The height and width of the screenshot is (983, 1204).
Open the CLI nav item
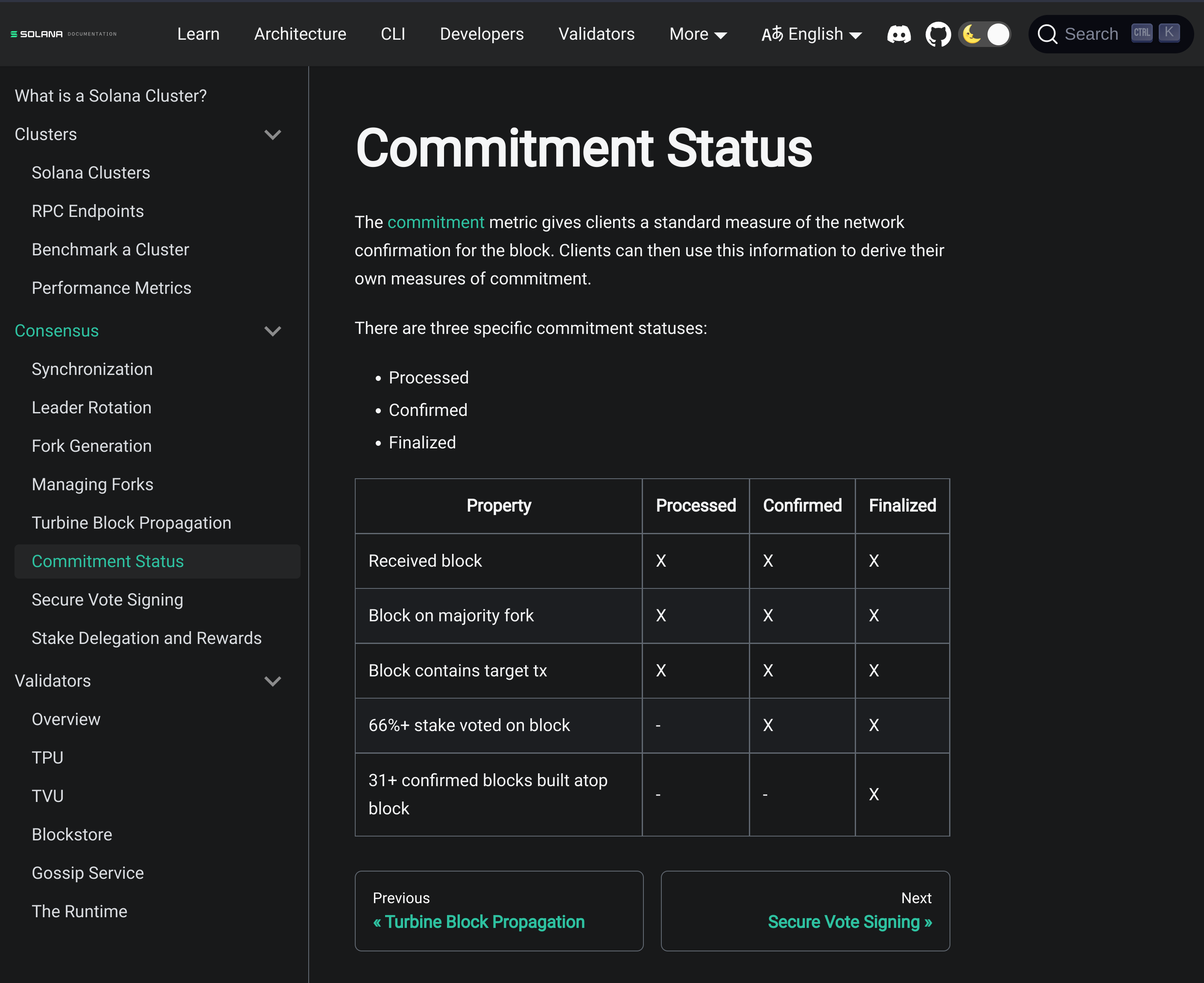coord(393,35)
